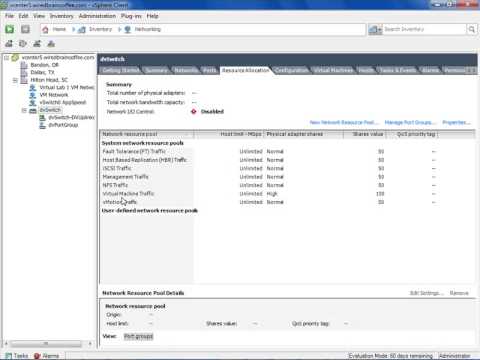Click the second icon in the second toolbar row
480x360 pixels.
23,44
